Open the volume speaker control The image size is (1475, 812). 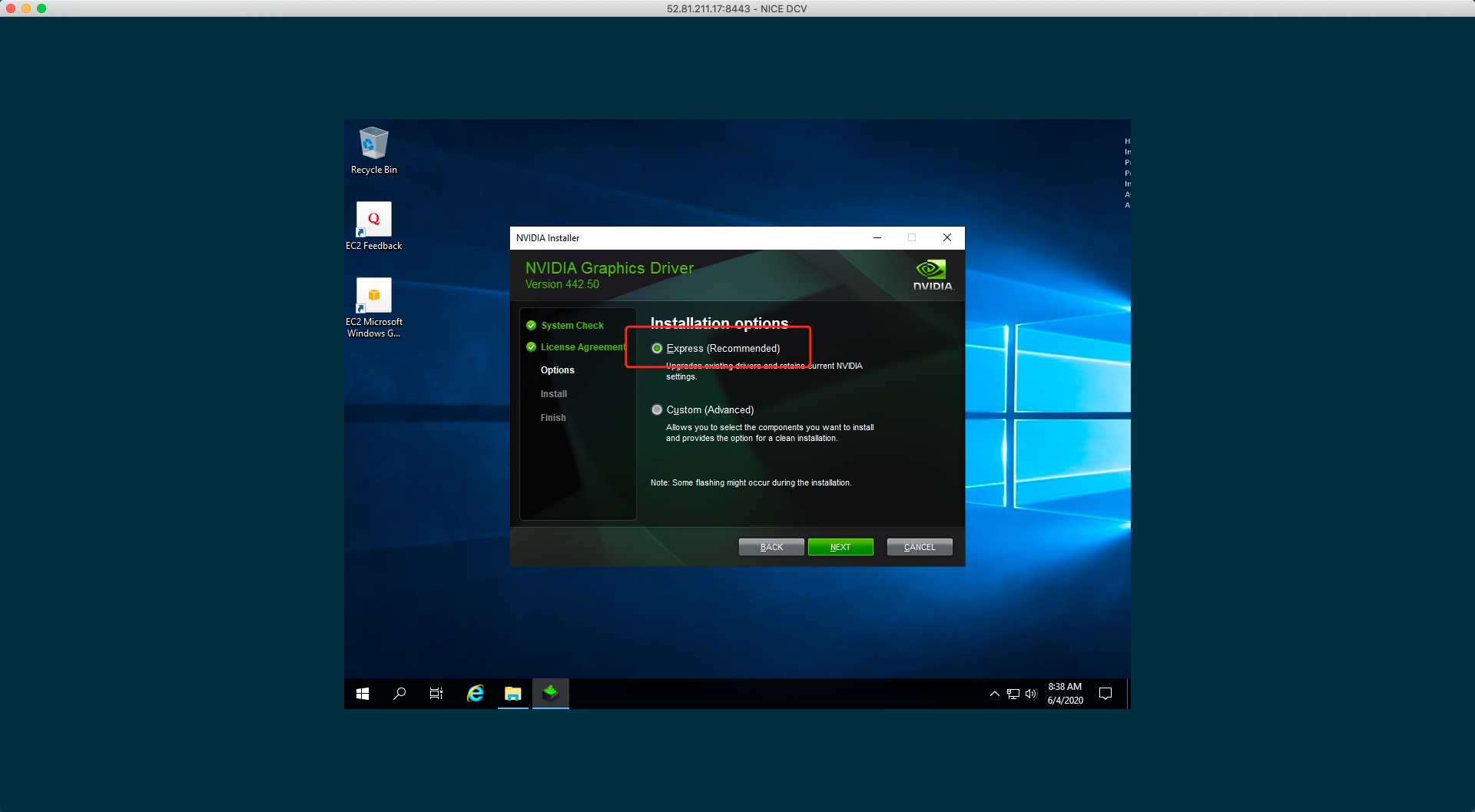point(1031,694)
